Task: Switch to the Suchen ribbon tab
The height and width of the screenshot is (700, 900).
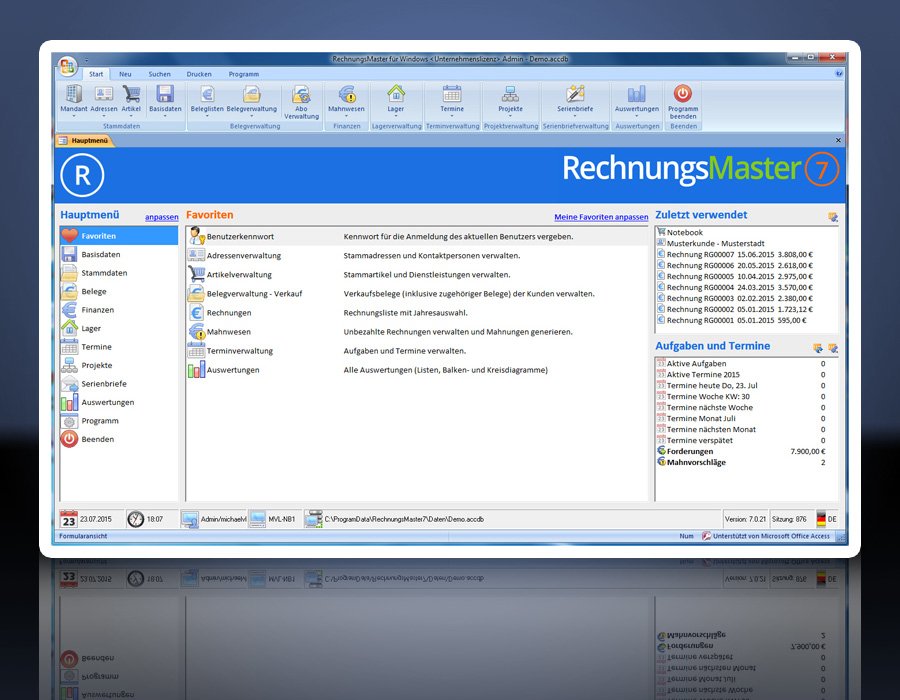Action: pyautogui.click(x=160, y=74)
